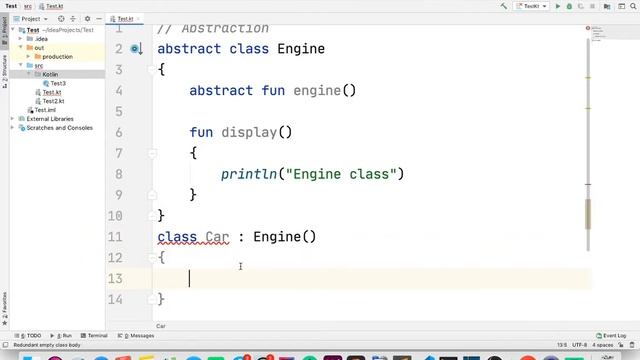Click the Locate/Scroll from Source target icon
The width and height of the screenshot is (640, 360).
[x=61, y=19]
